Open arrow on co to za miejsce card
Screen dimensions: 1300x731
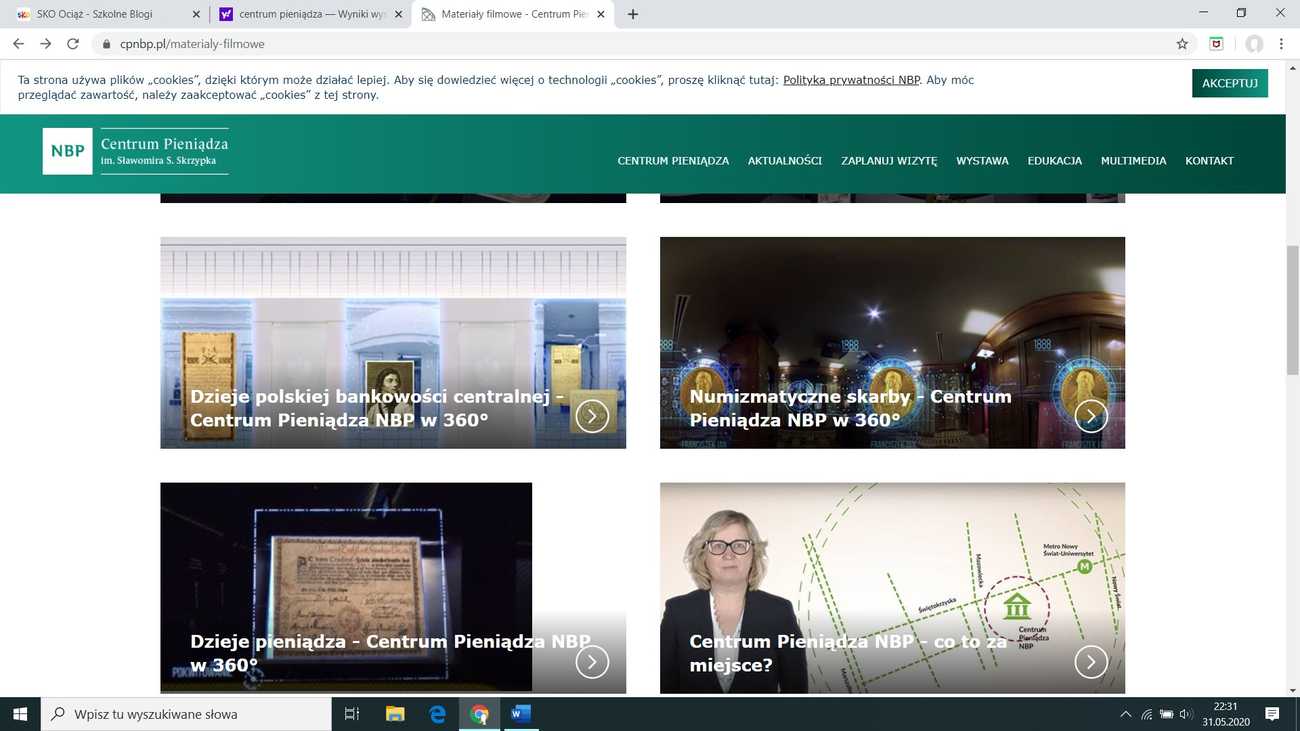click(x=1091, y=661)
